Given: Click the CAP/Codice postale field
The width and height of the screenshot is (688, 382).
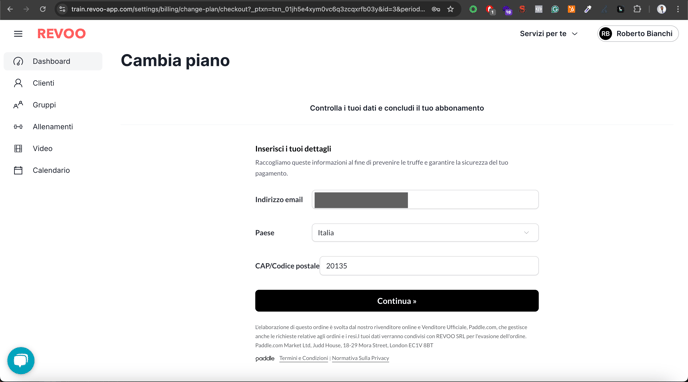Looking at the screenshot, I should pos(429,266).
